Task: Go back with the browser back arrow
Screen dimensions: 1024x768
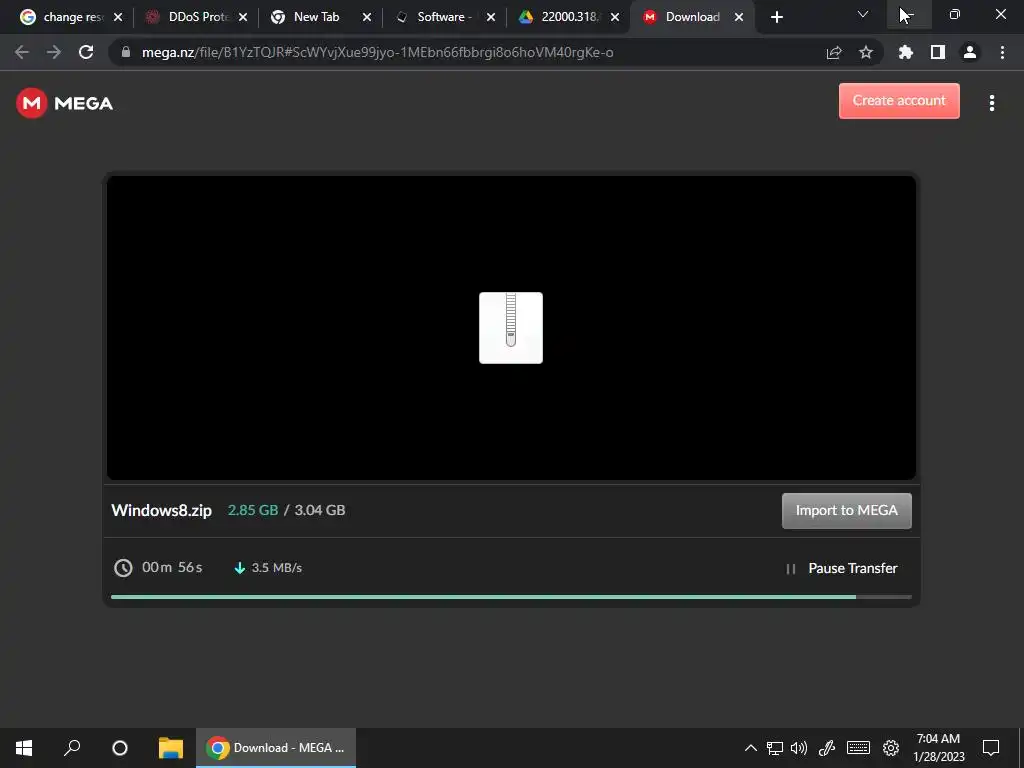Action: (x=22, y=52)
